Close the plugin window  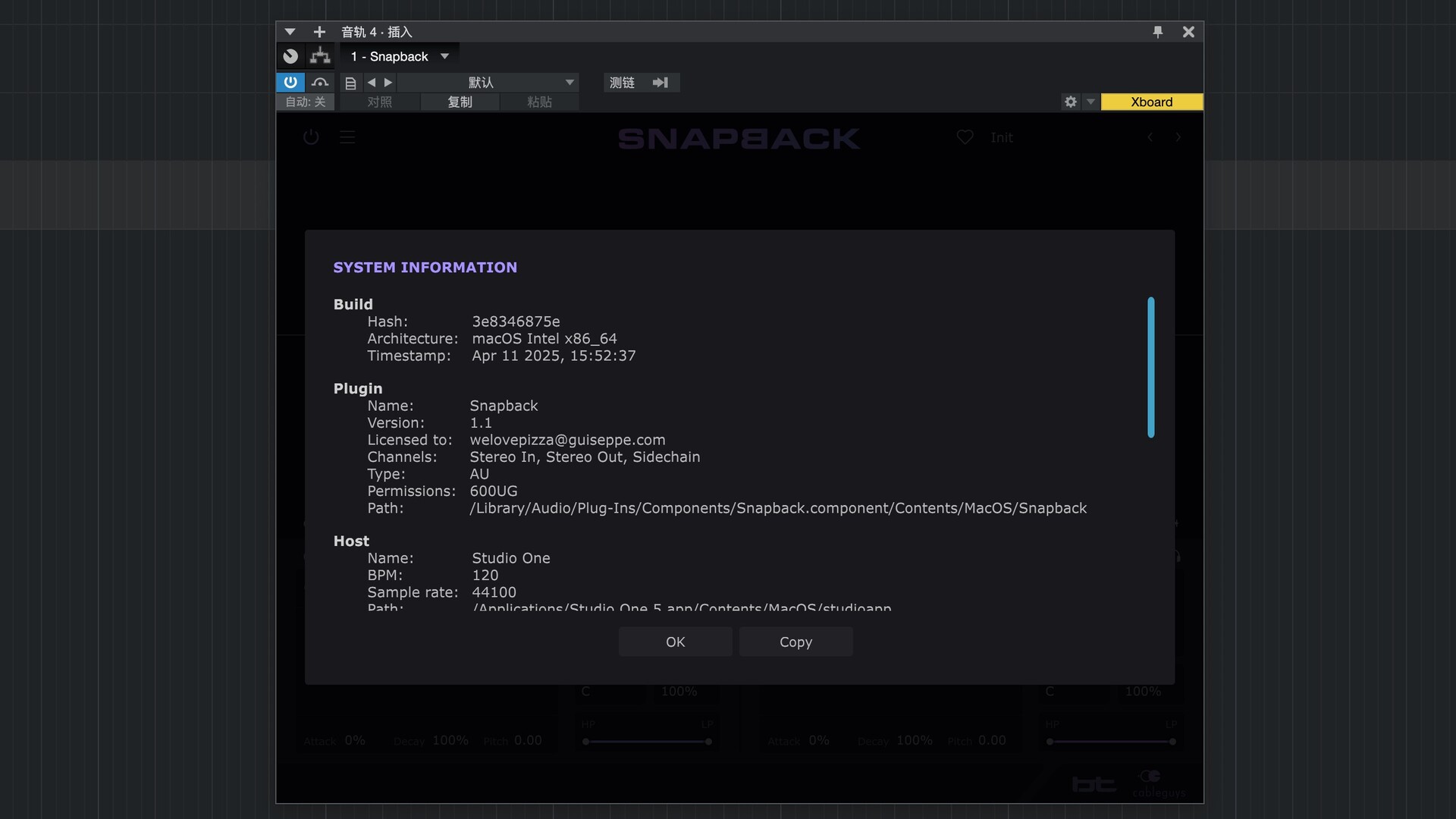click(x=1188, y=32)
